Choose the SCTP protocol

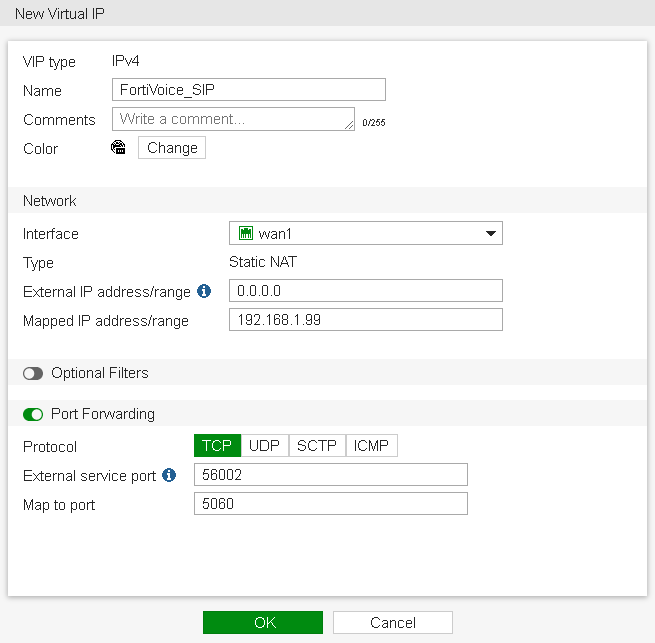pyautogui.click(x=317, y=446)
